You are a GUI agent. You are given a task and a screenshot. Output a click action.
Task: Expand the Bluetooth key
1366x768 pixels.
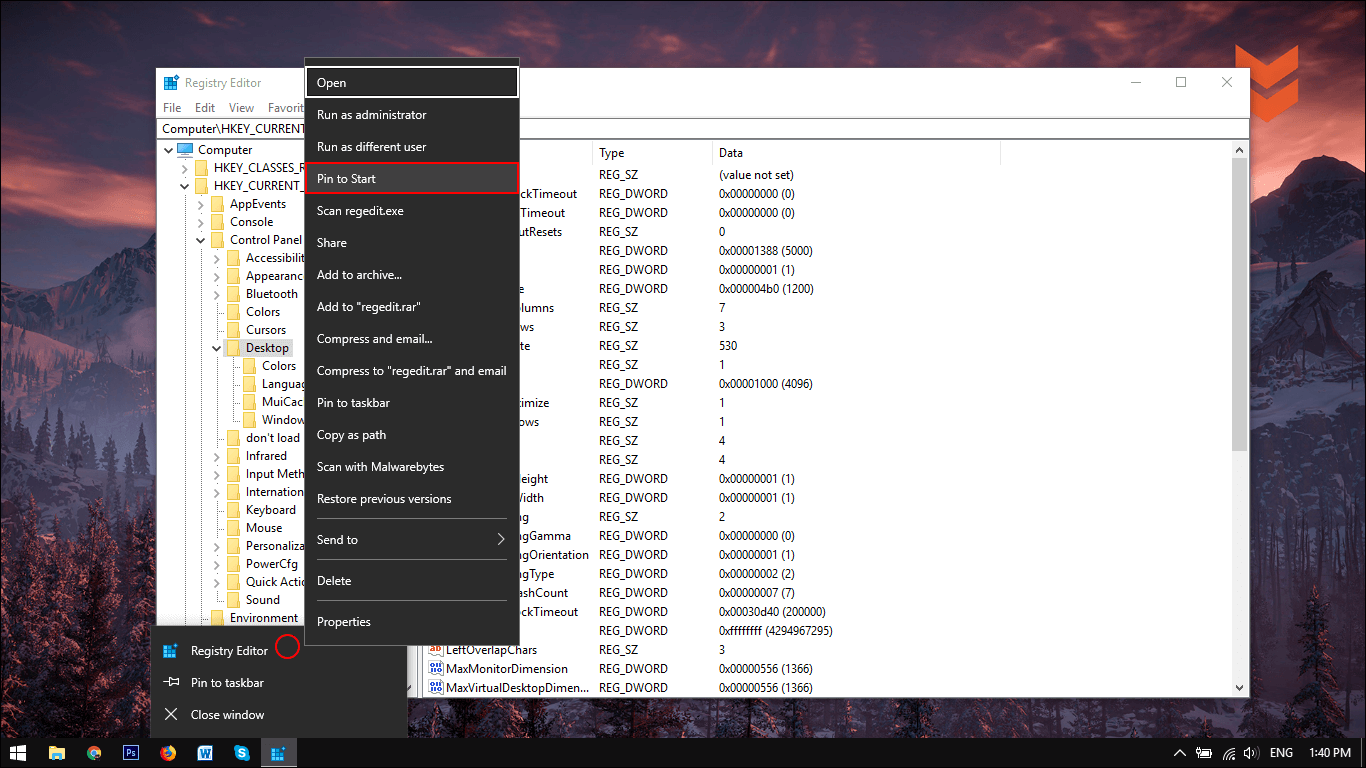pos(217,294)
